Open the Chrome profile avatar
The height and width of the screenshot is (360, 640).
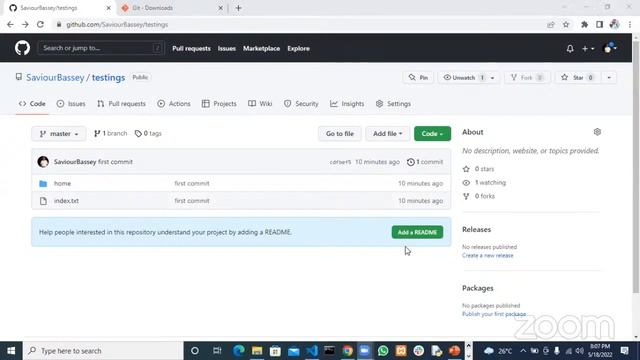click(x=614, y=24)
